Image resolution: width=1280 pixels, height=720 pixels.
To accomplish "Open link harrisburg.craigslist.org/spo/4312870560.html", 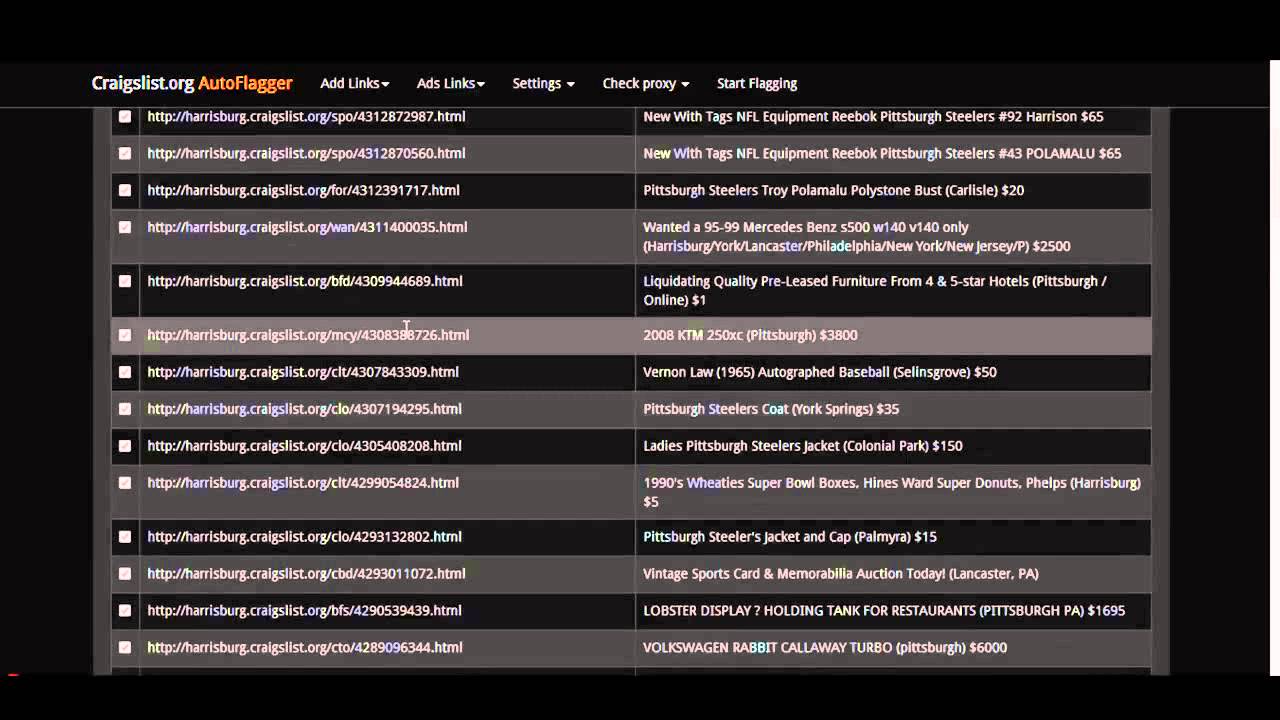I will pos(306,154).
